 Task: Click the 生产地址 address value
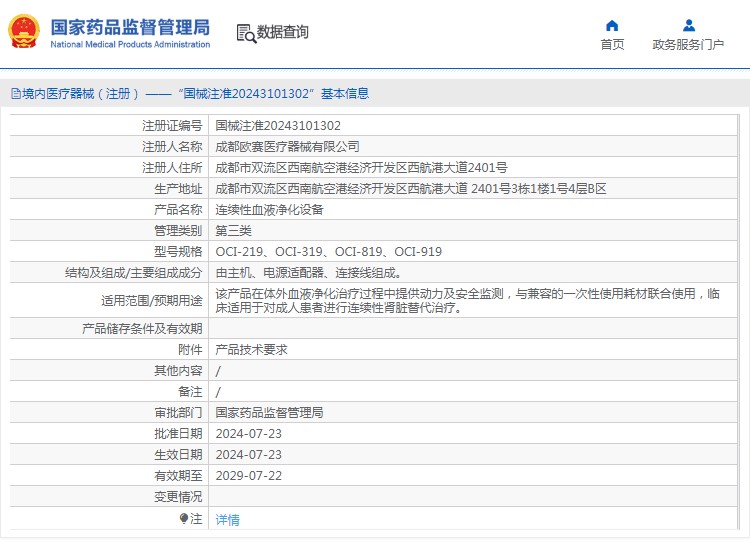click(x=411, y=189)
